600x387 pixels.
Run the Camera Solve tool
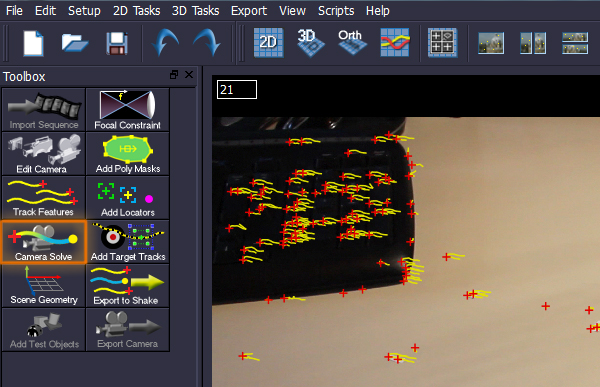(x=43, y=242)
